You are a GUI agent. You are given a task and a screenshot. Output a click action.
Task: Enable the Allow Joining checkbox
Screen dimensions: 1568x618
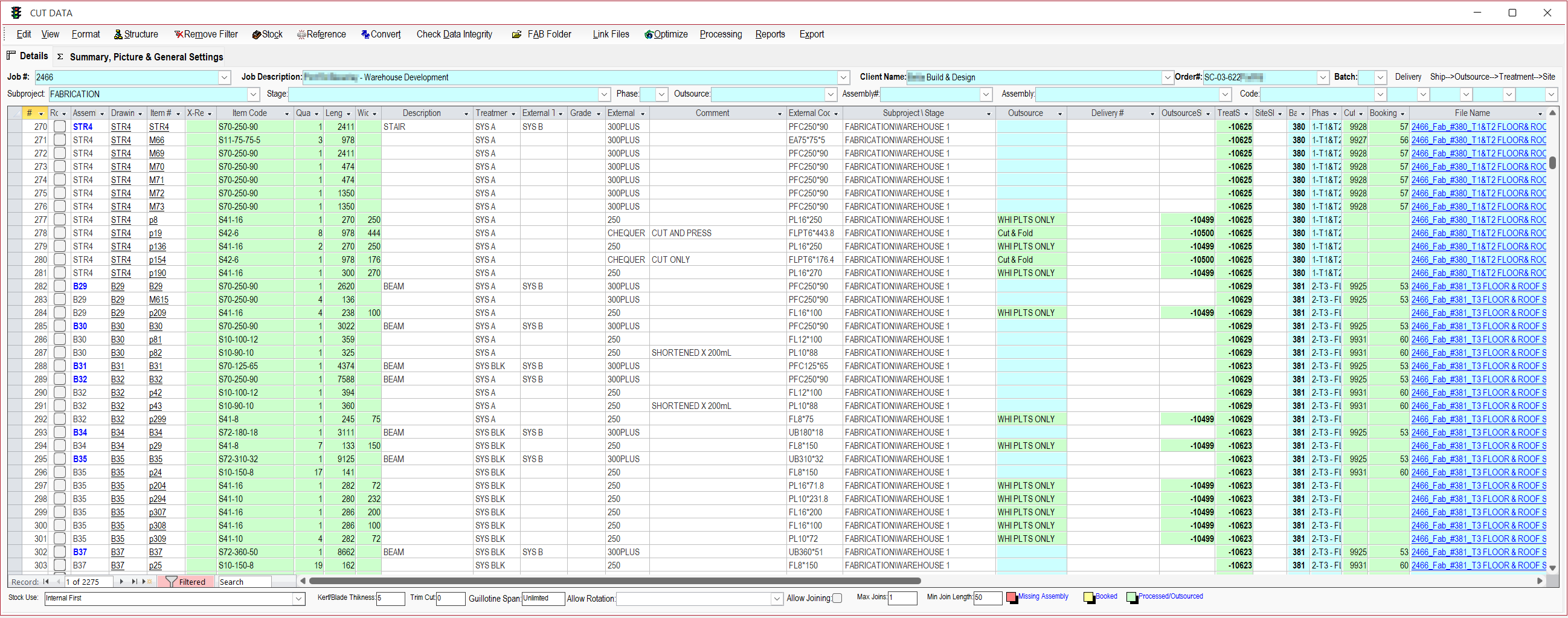(838, 599)
